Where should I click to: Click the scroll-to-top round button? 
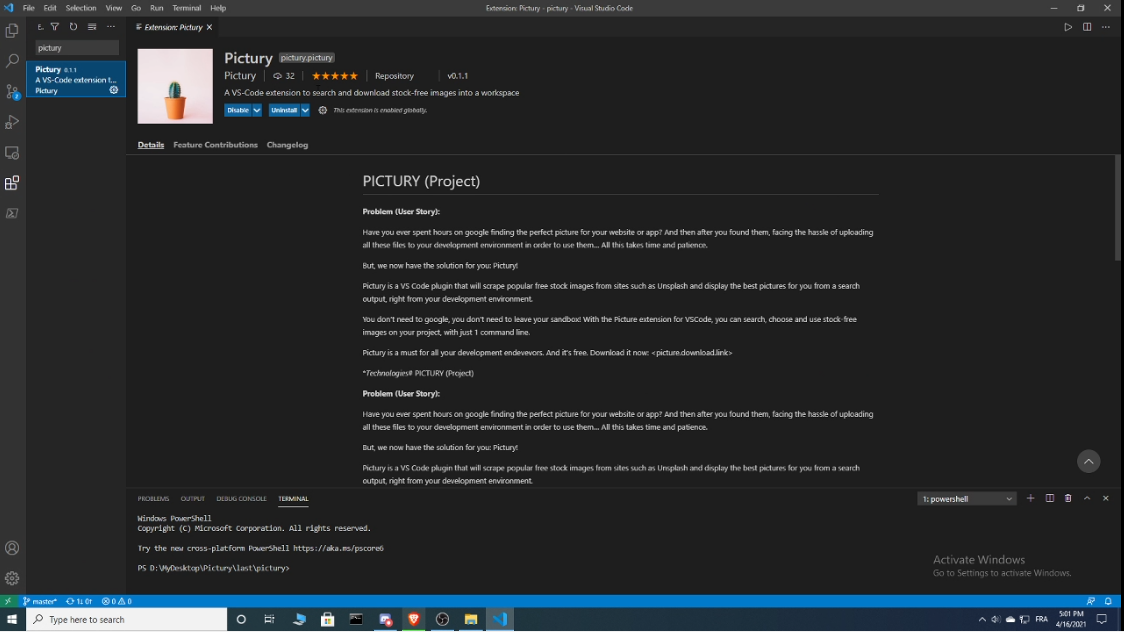[1088, 461]
